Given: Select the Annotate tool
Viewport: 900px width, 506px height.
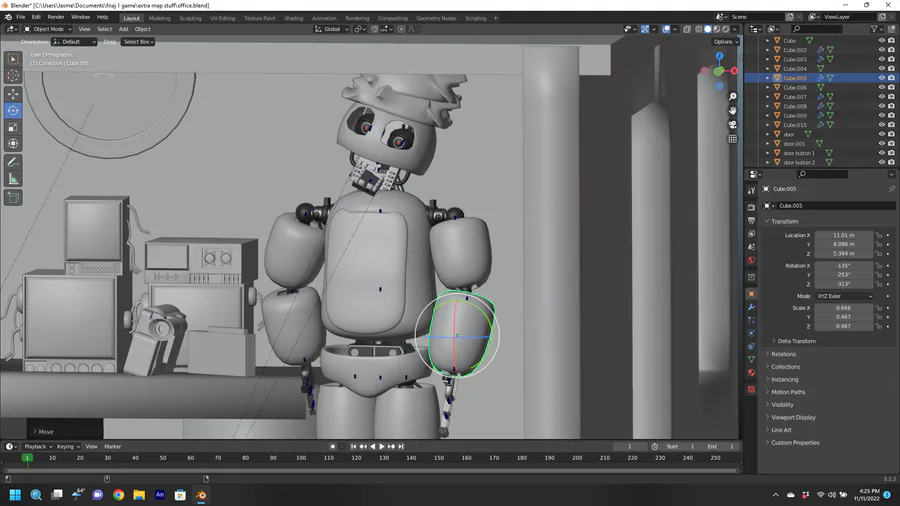Looking at the screenshot, I should click(x=13, y=163).
